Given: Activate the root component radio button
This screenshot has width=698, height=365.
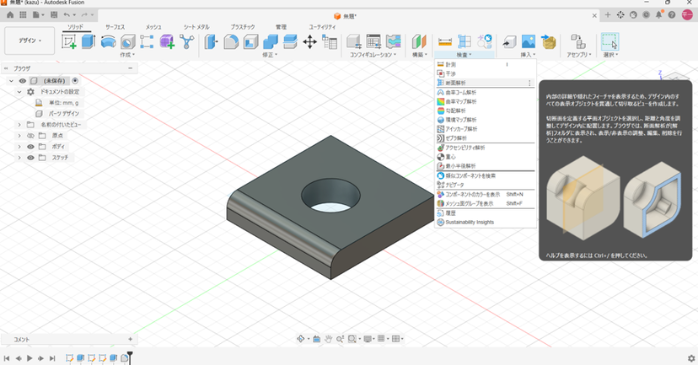Looking at the screenshot, I should pos(75,81).
